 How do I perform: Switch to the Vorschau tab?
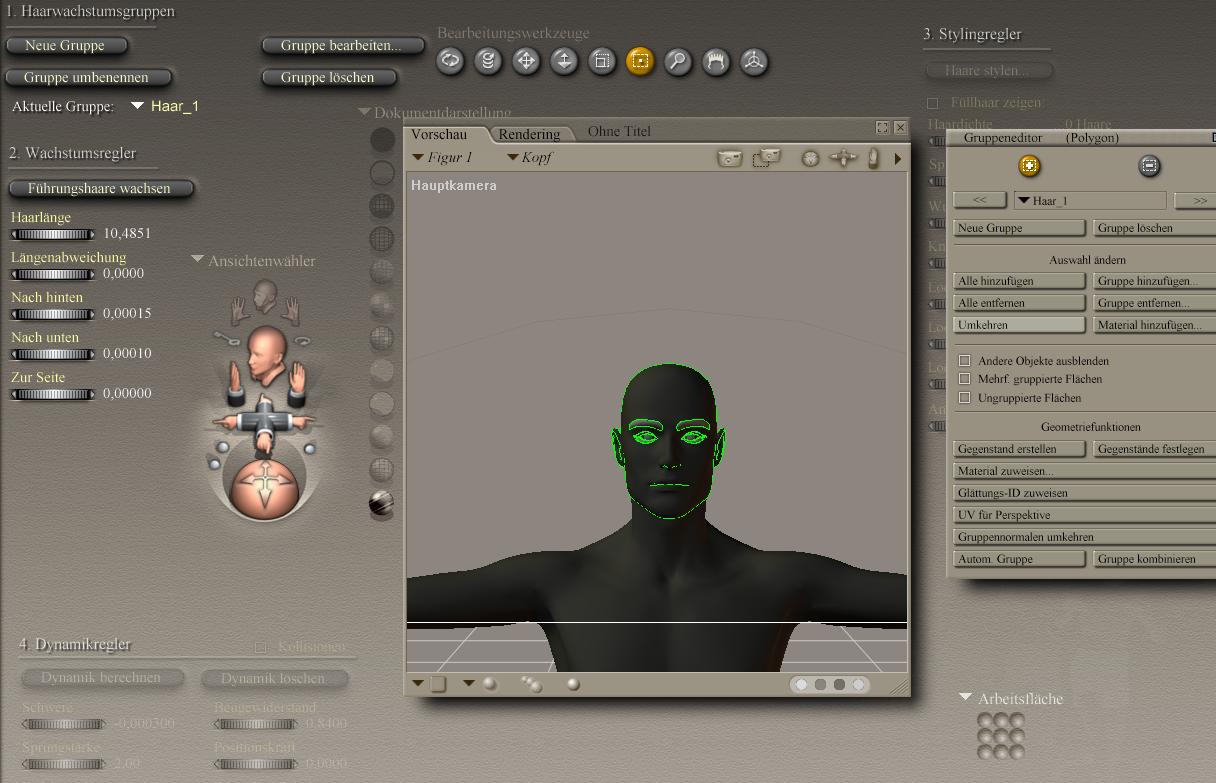[x=439, y=134]
